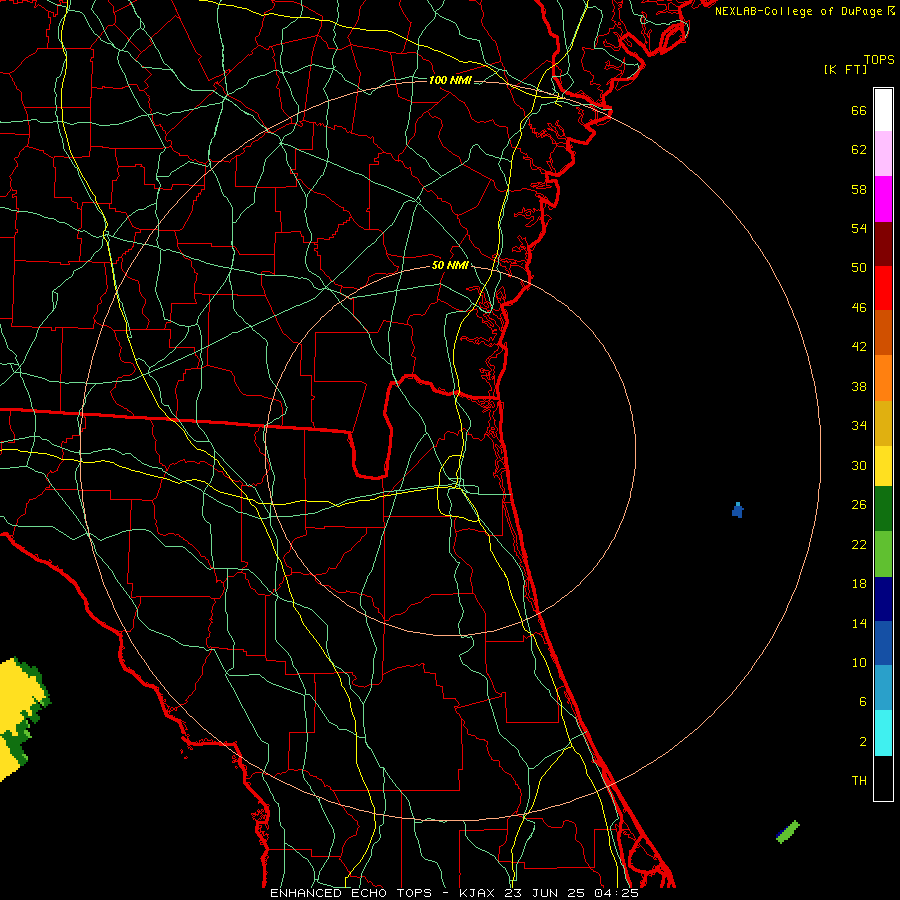Image resolution: width=900 pixels, height=900 pixels.
Task: Click the "62" legend value label
Action: [x=859, y=150]
